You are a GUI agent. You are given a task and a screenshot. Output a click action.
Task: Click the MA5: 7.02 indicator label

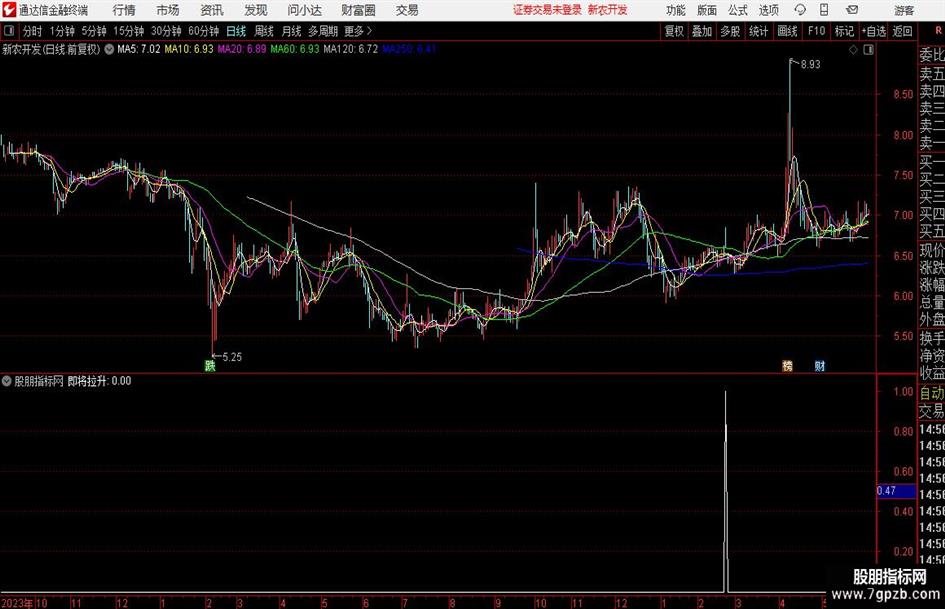[139, 49]
